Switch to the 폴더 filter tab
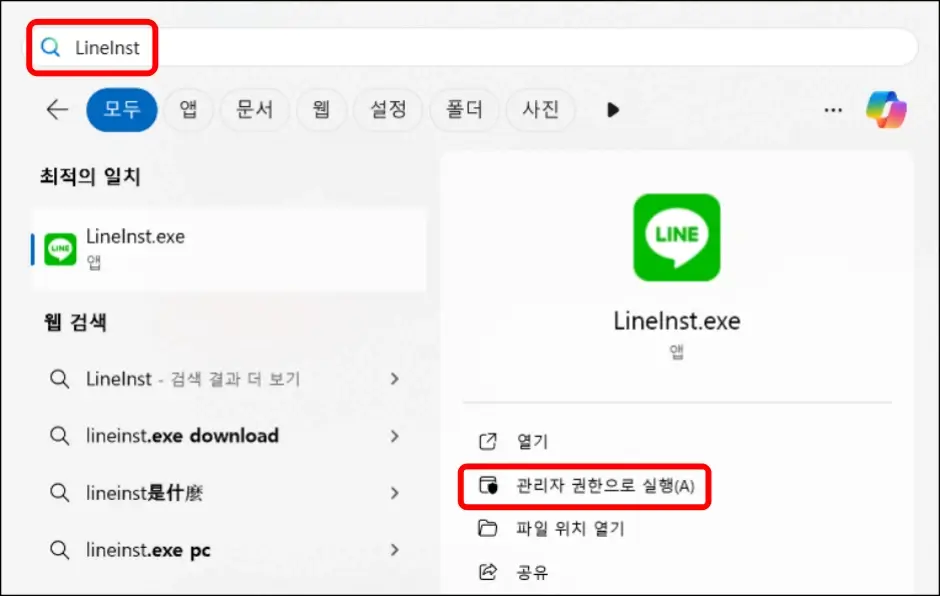 [x=464, y=110]
